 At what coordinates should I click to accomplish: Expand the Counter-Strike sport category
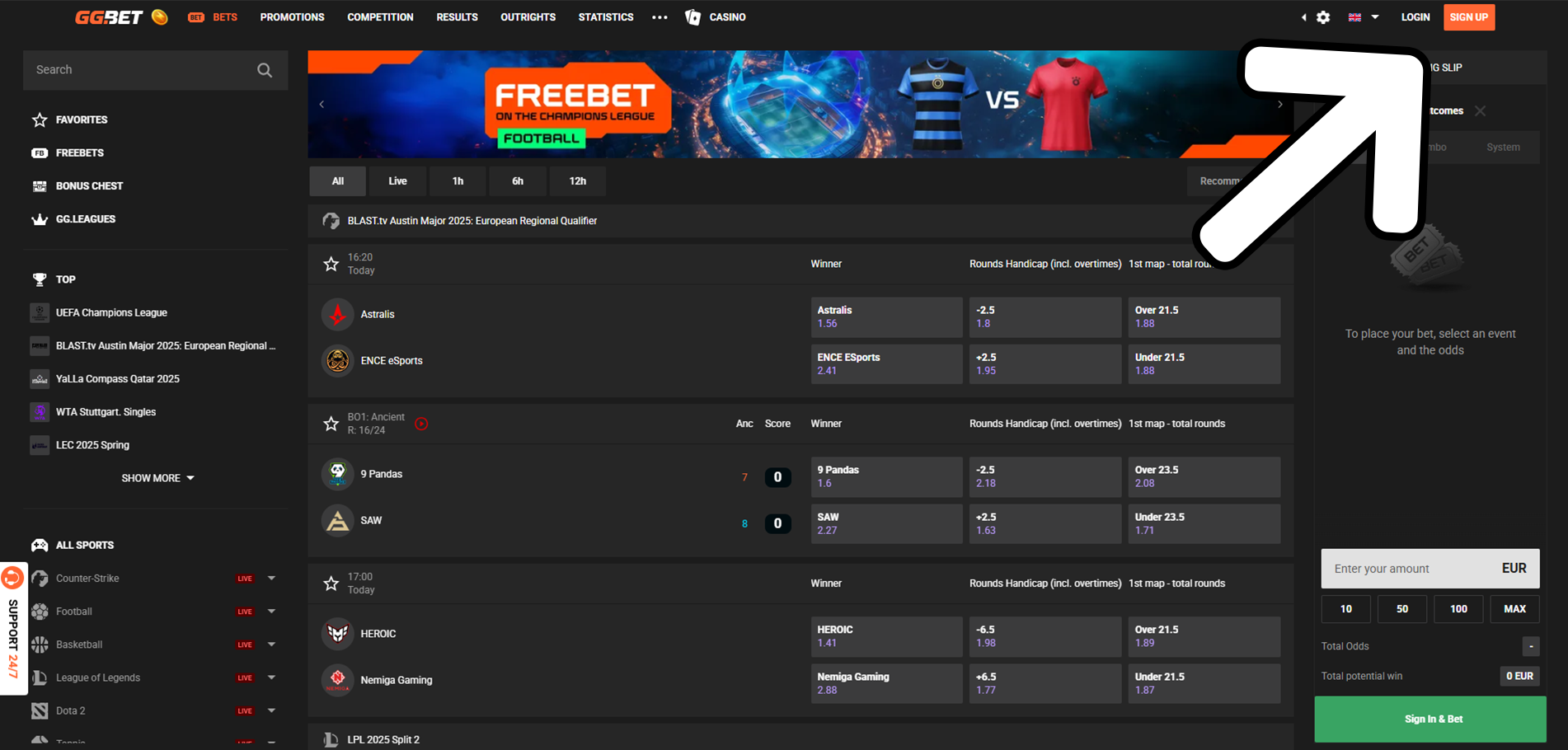tap(271, 579)
